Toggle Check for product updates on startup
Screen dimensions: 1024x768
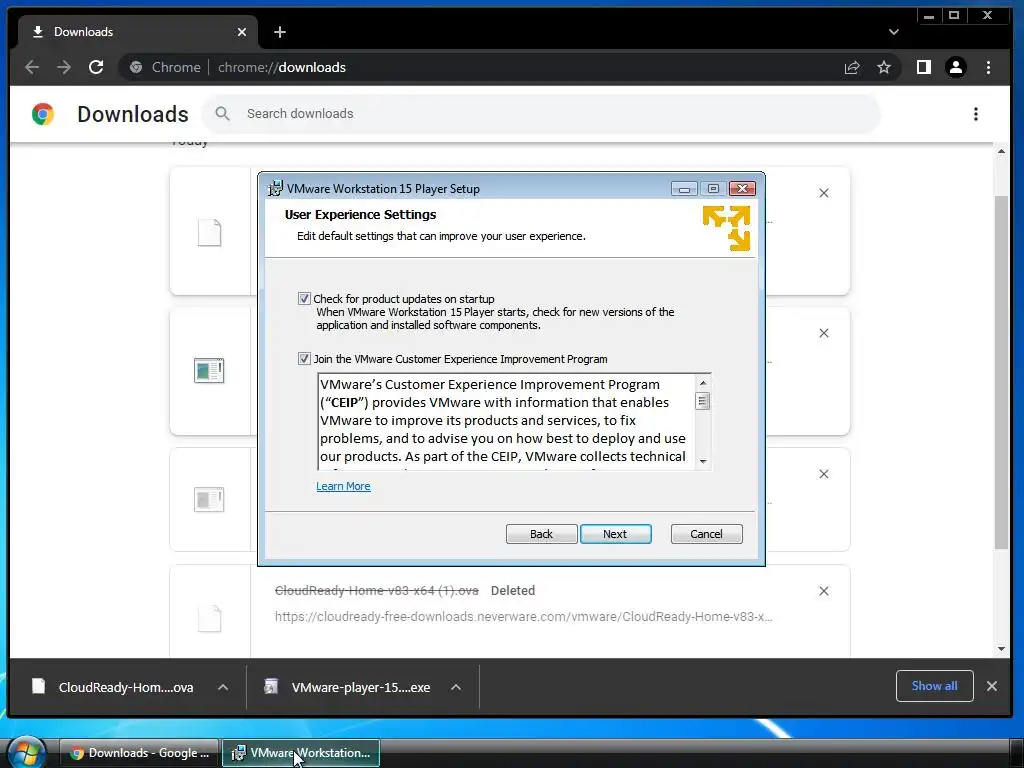pyautogui.click(x=304, y=298)
